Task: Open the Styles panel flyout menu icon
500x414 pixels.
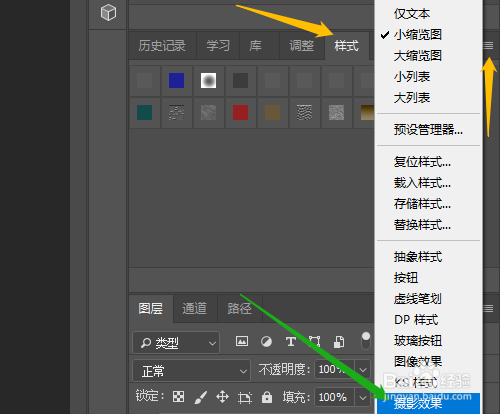Action: 488,46
